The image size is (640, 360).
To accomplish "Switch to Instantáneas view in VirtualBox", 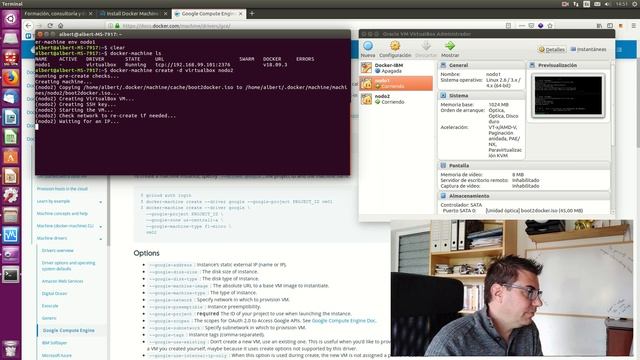I will pos(588,49).
